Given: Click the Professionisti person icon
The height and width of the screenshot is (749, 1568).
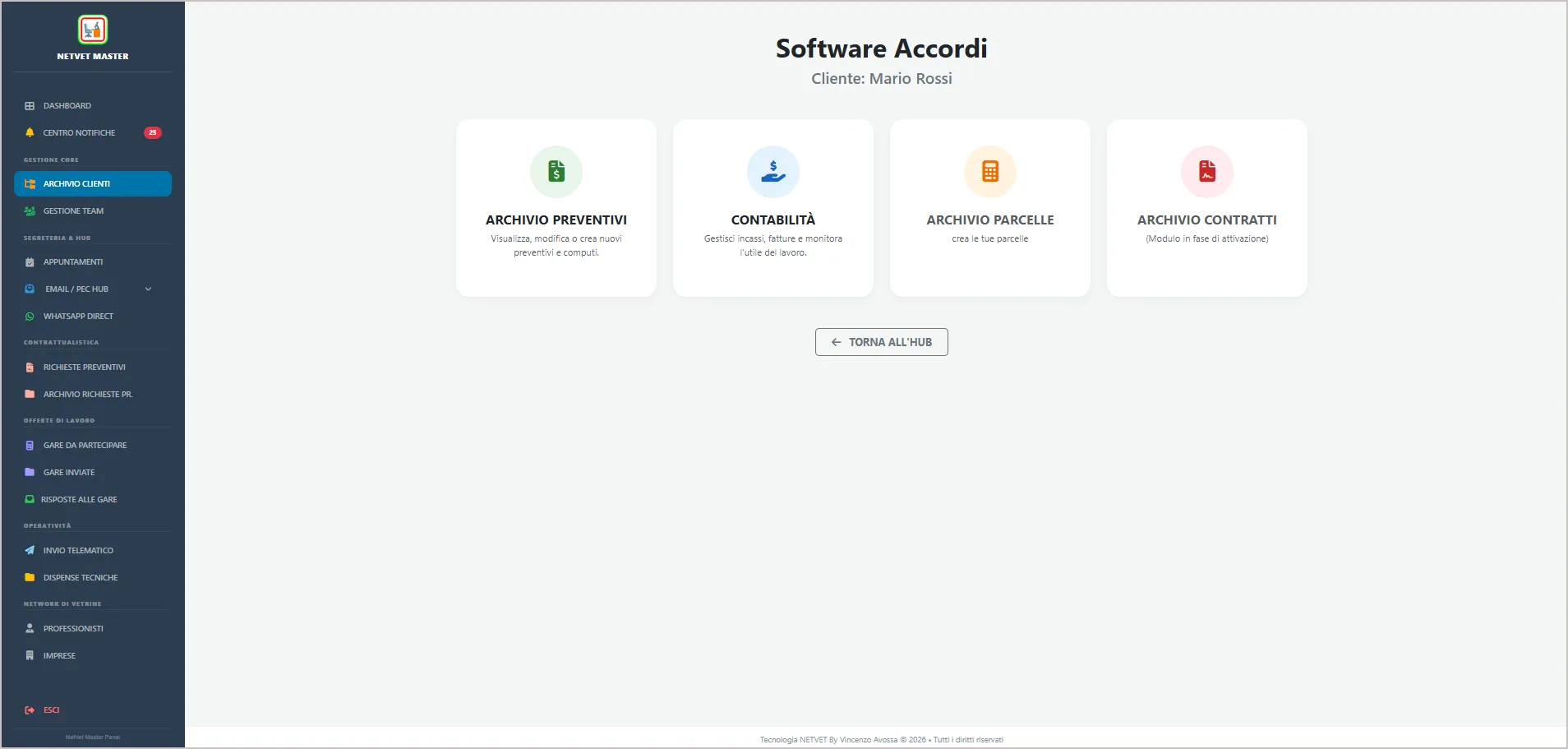Looking at the screenshot, I should click(30, 629).
